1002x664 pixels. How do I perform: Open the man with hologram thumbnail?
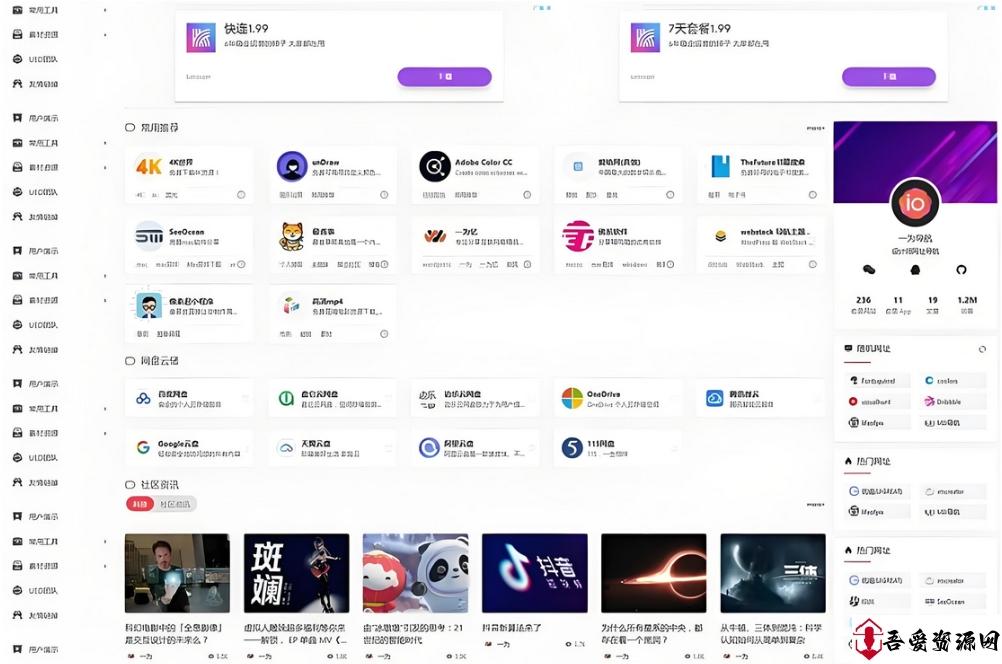(177, 573)
